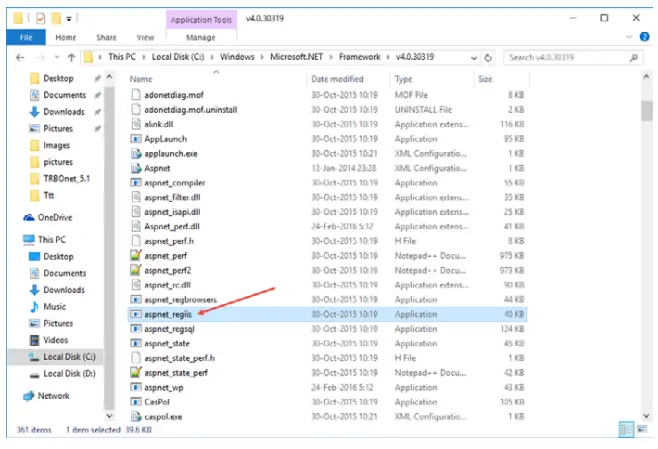
Task: Click Microsoft.NET in the address breadcrumb
Action: (x=296, y=57)
